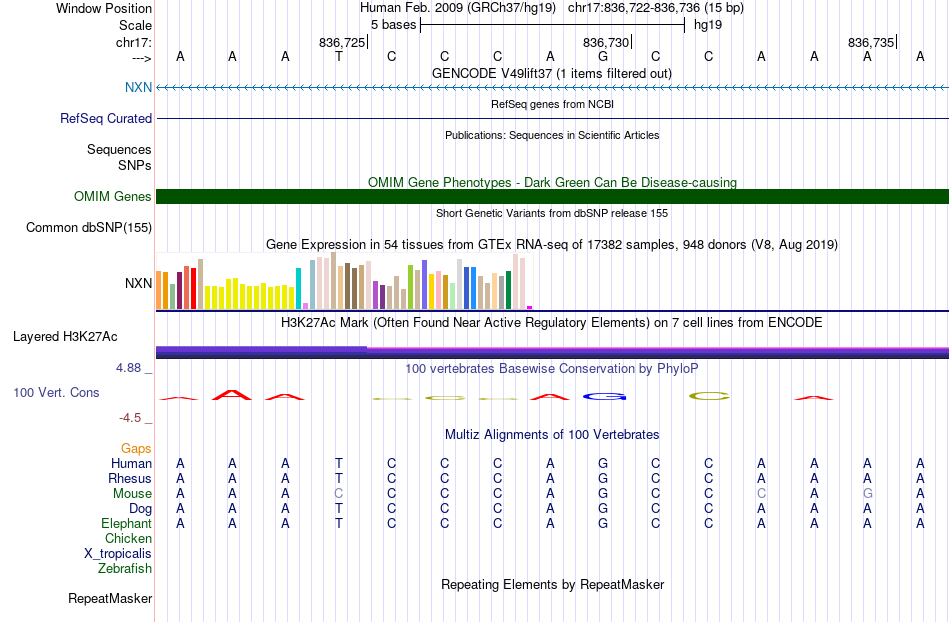The height and width of the screenshot is (622, 950).
Task: Click the sequence direction arrow '--->'
Action: coord(141,58)
